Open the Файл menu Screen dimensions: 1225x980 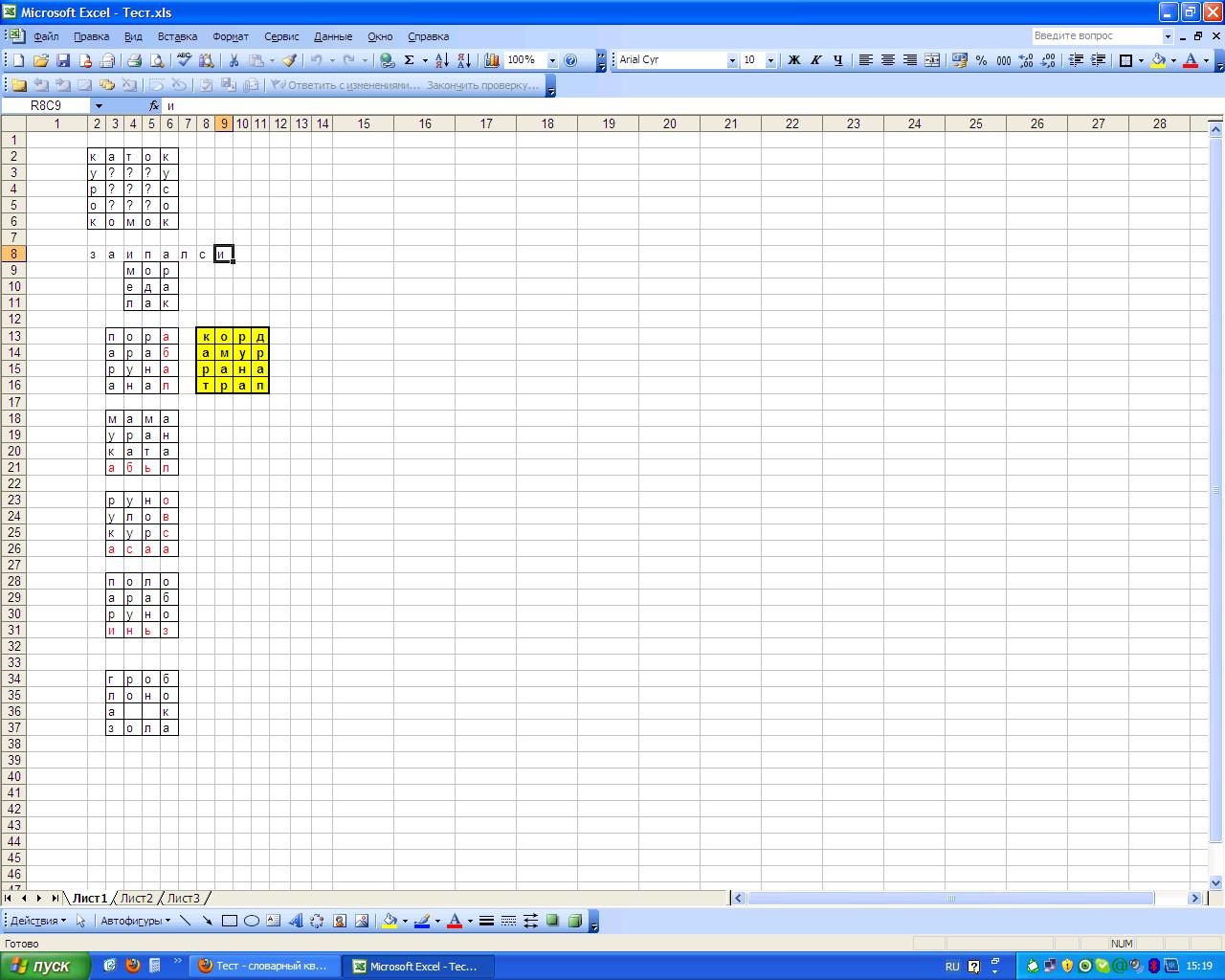pos(46,36)
